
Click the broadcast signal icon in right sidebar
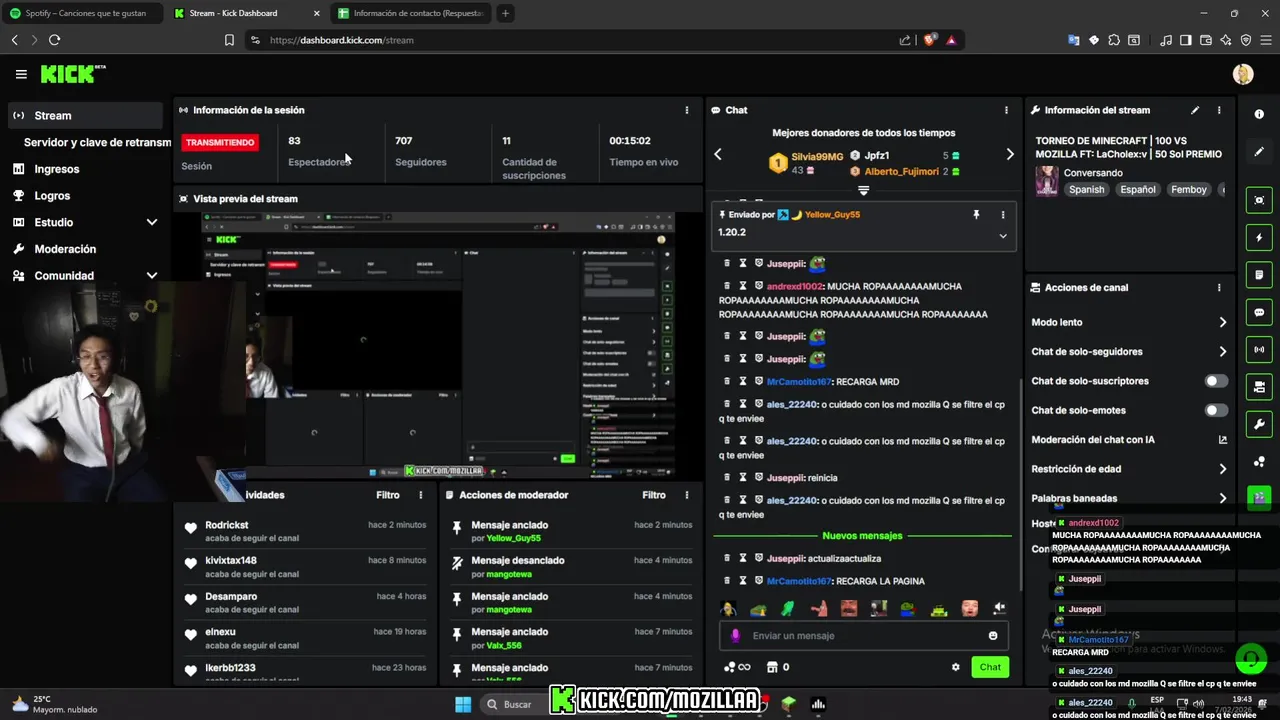[x=1259, y=349]
